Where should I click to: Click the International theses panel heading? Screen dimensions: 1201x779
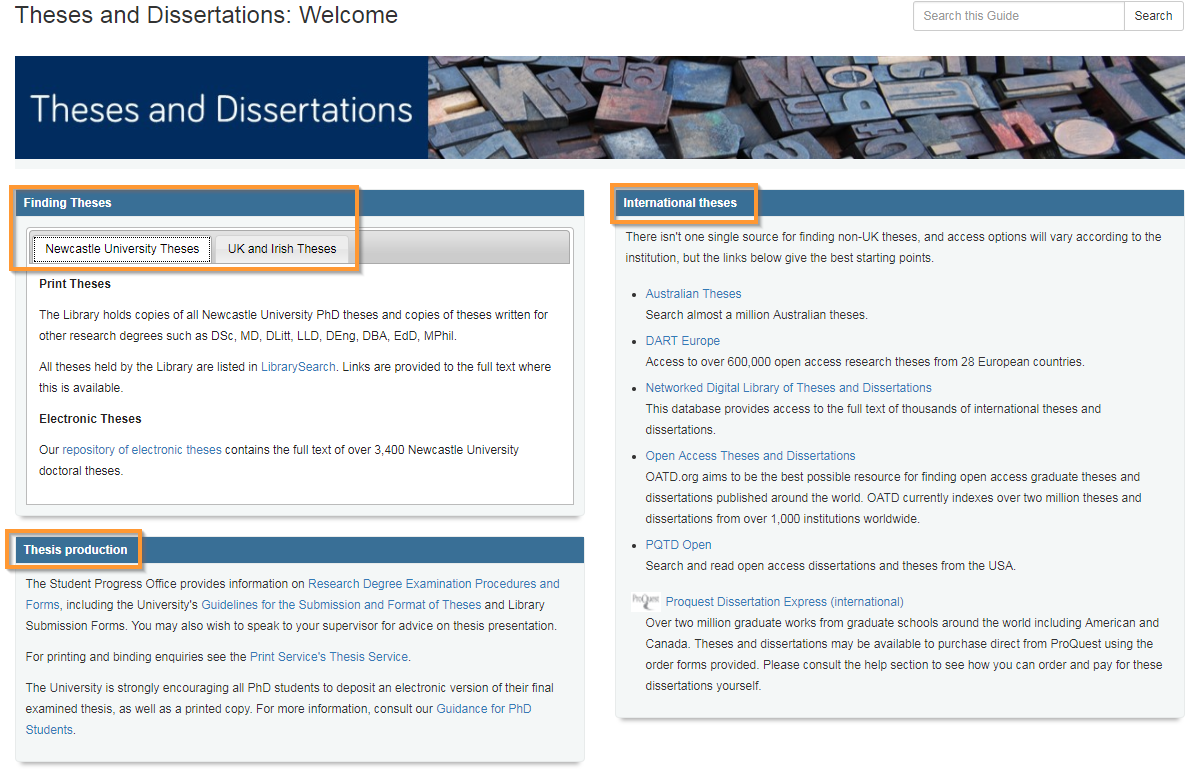click(680, 203)
